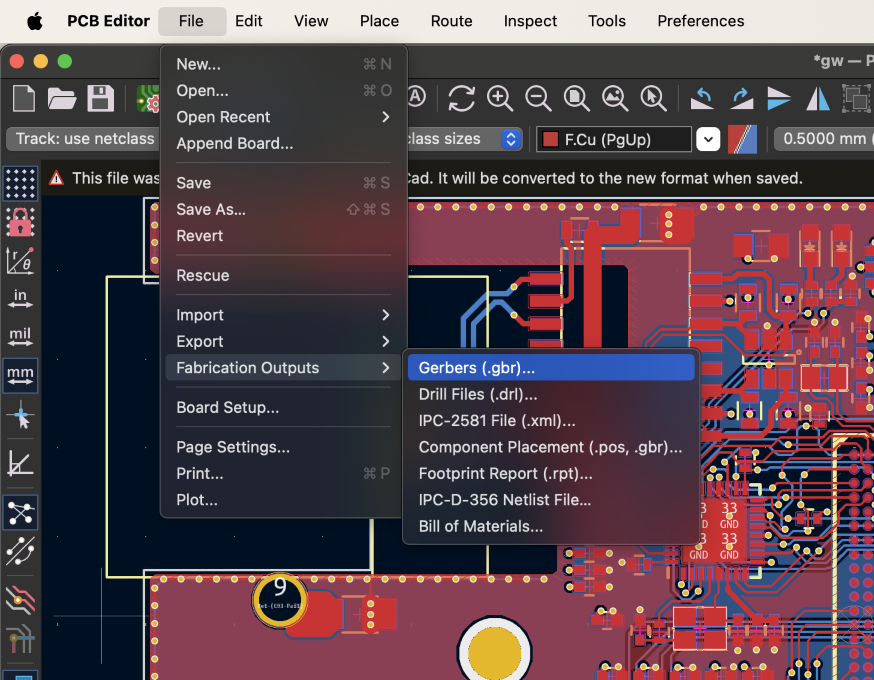874x680 pixels.
Task: Choose Board Setup... menu item
Action: 283,407
